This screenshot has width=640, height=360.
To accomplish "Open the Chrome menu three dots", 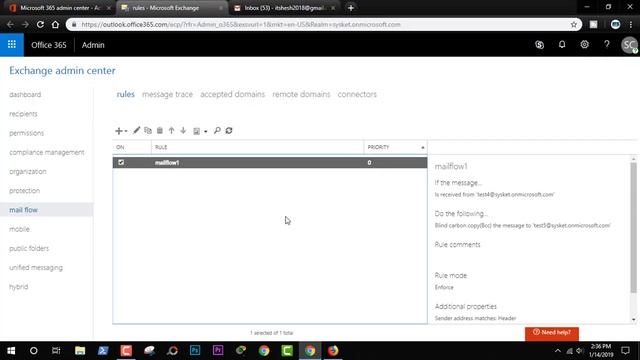I will [x=631, y=24].
